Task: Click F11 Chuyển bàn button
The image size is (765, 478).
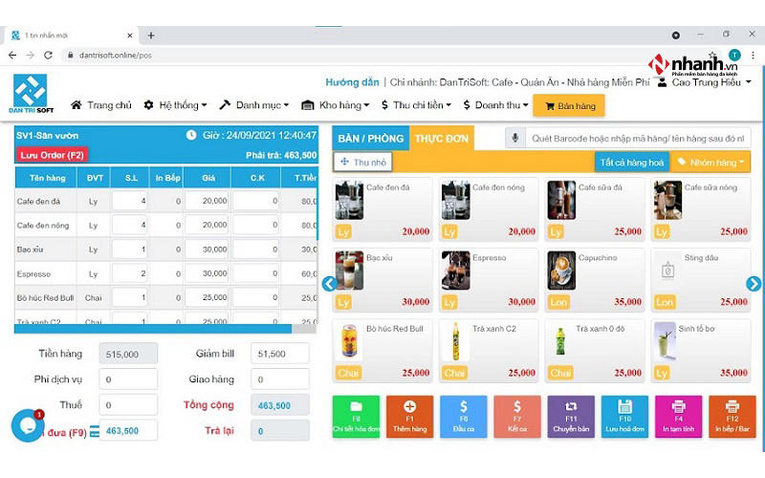Action: [571, 417]
